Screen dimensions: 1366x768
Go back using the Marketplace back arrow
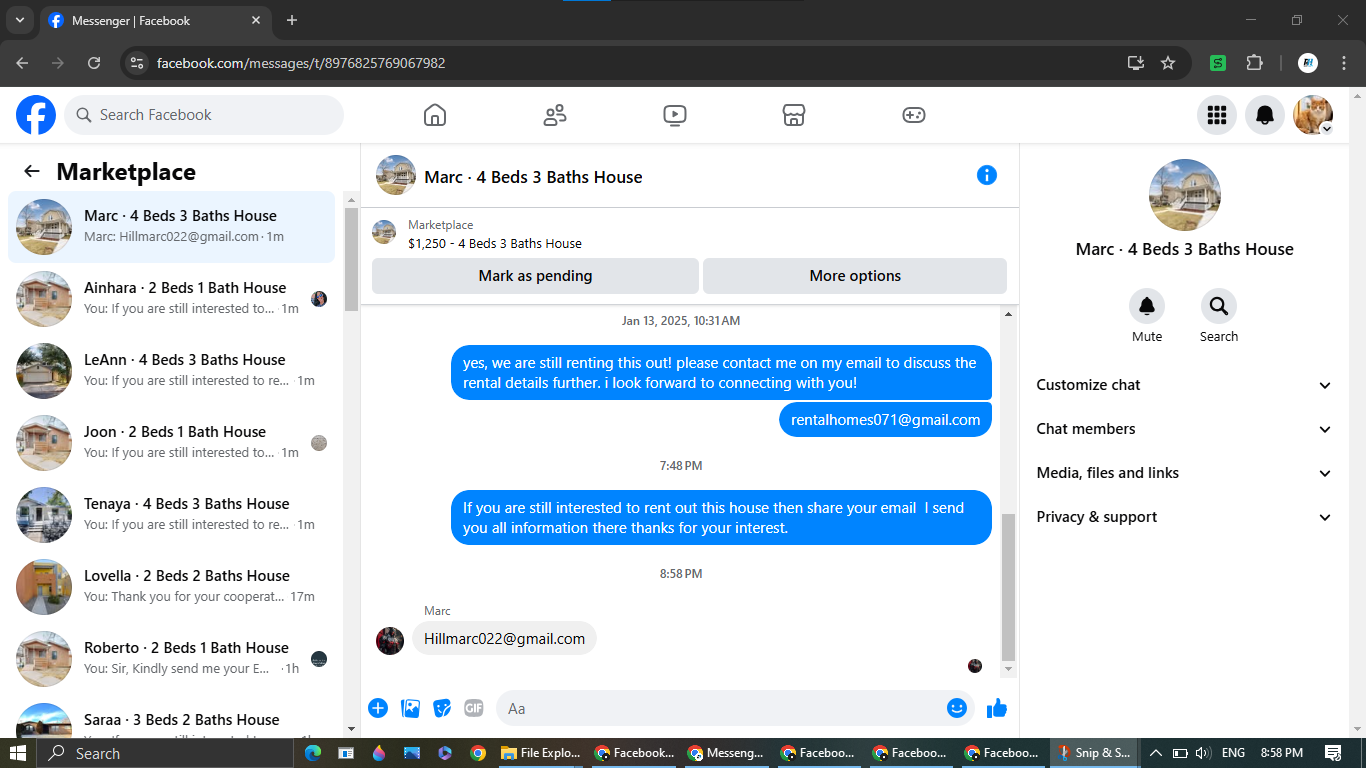point(32,171)
